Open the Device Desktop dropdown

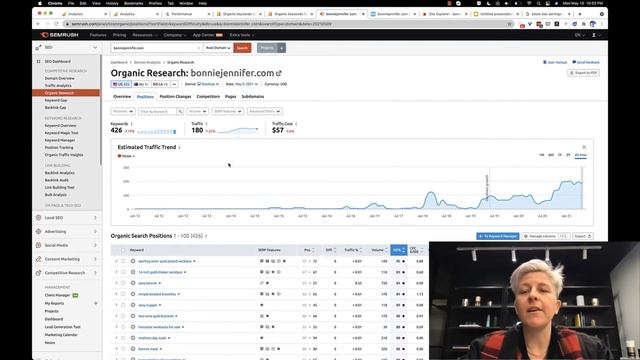tap(208, 84)
